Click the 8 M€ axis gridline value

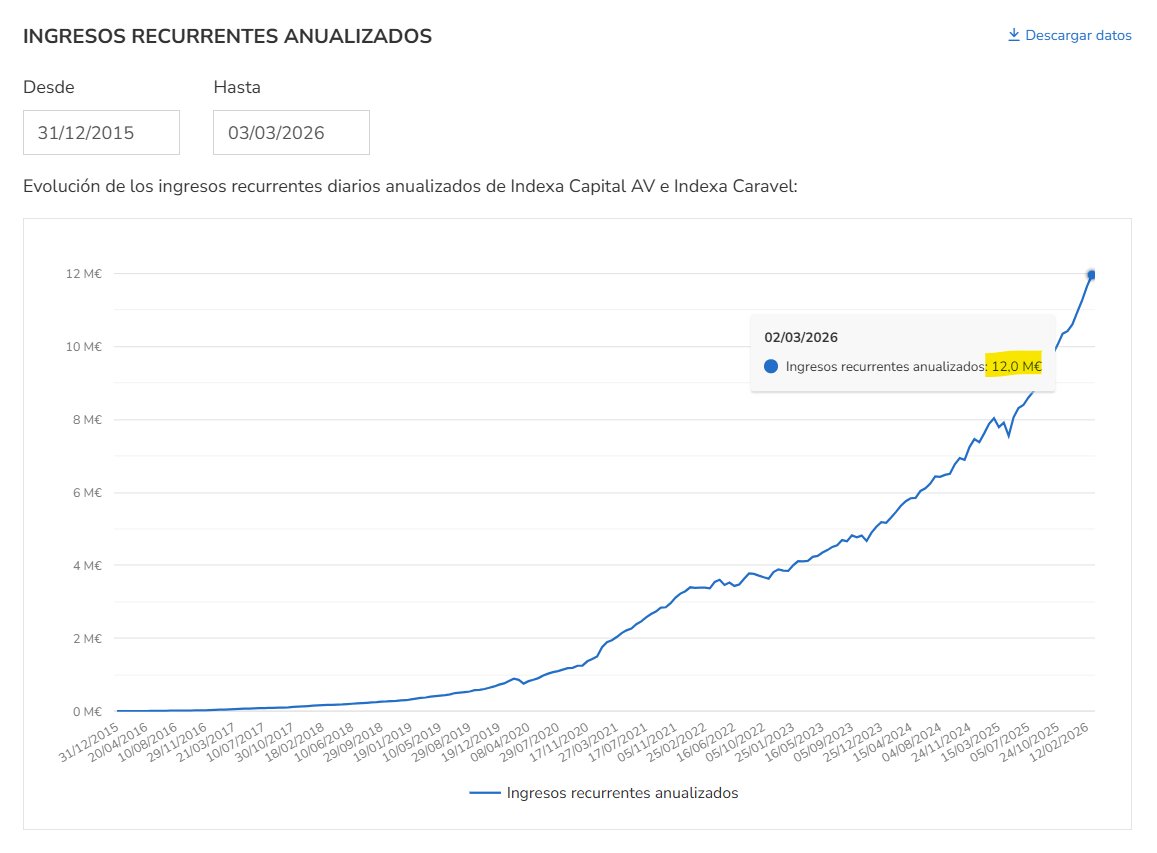click(87, 419)
